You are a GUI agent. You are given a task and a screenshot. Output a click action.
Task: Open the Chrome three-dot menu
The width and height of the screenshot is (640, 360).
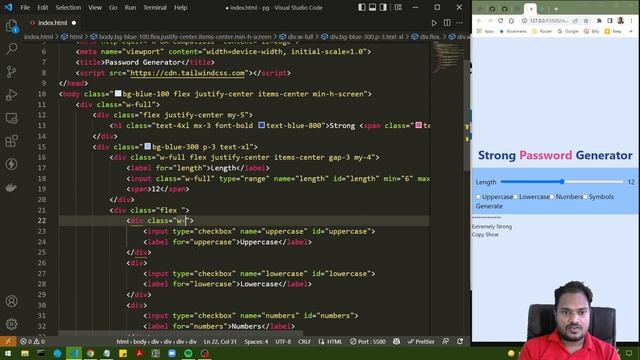click(x=631, y=20)
